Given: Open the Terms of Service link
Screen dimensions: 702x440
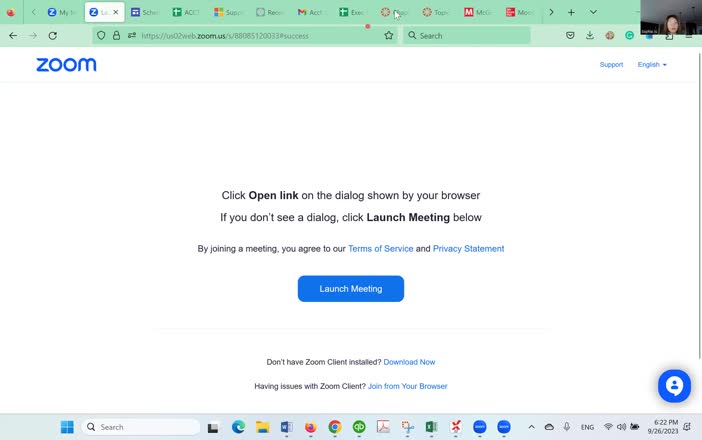Looking at the screenshot, I should pos(380,249).
